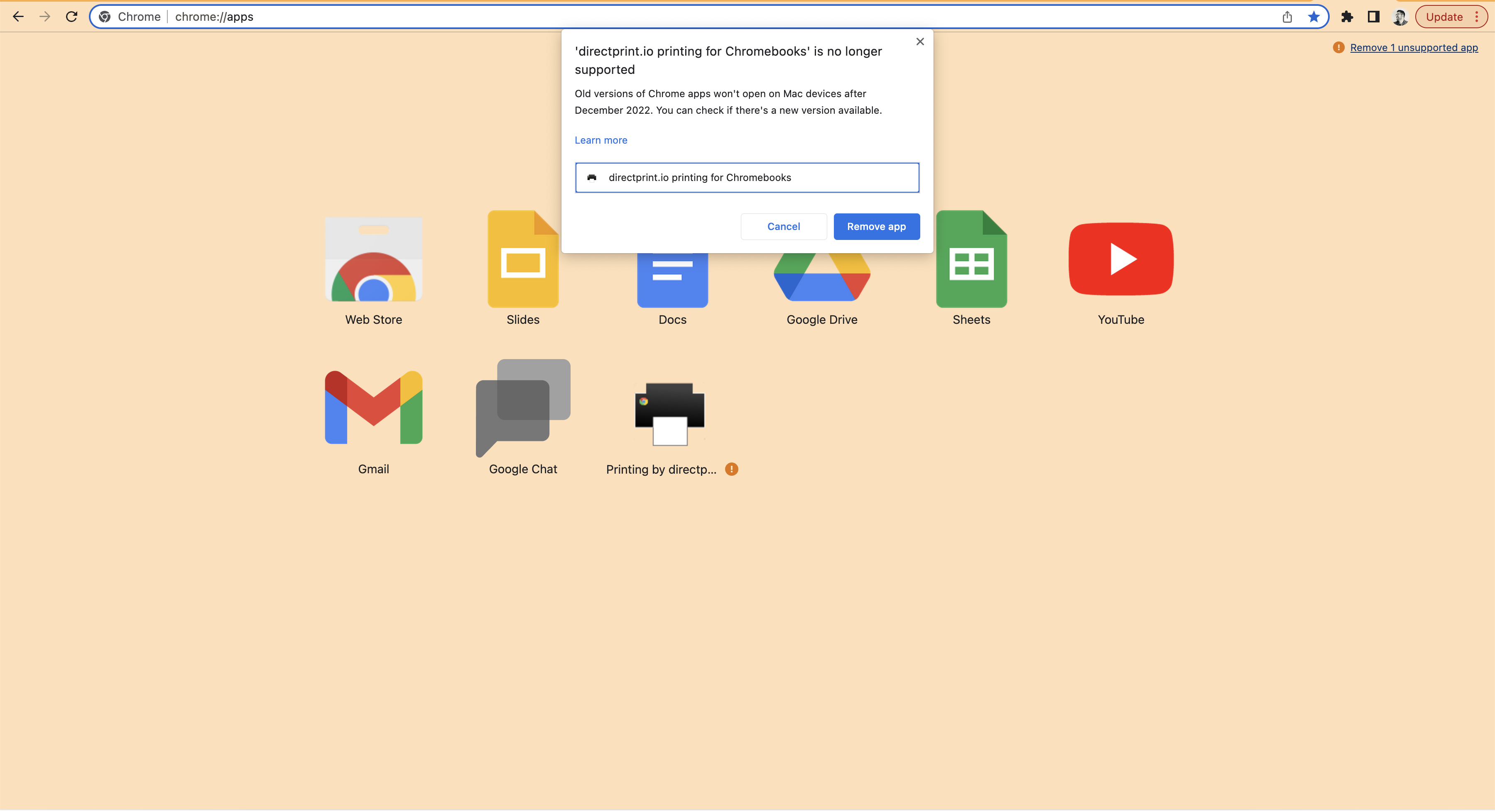Open the Google Chat app
Viewport: 1495px width, 812px height.
coord(522,408)
